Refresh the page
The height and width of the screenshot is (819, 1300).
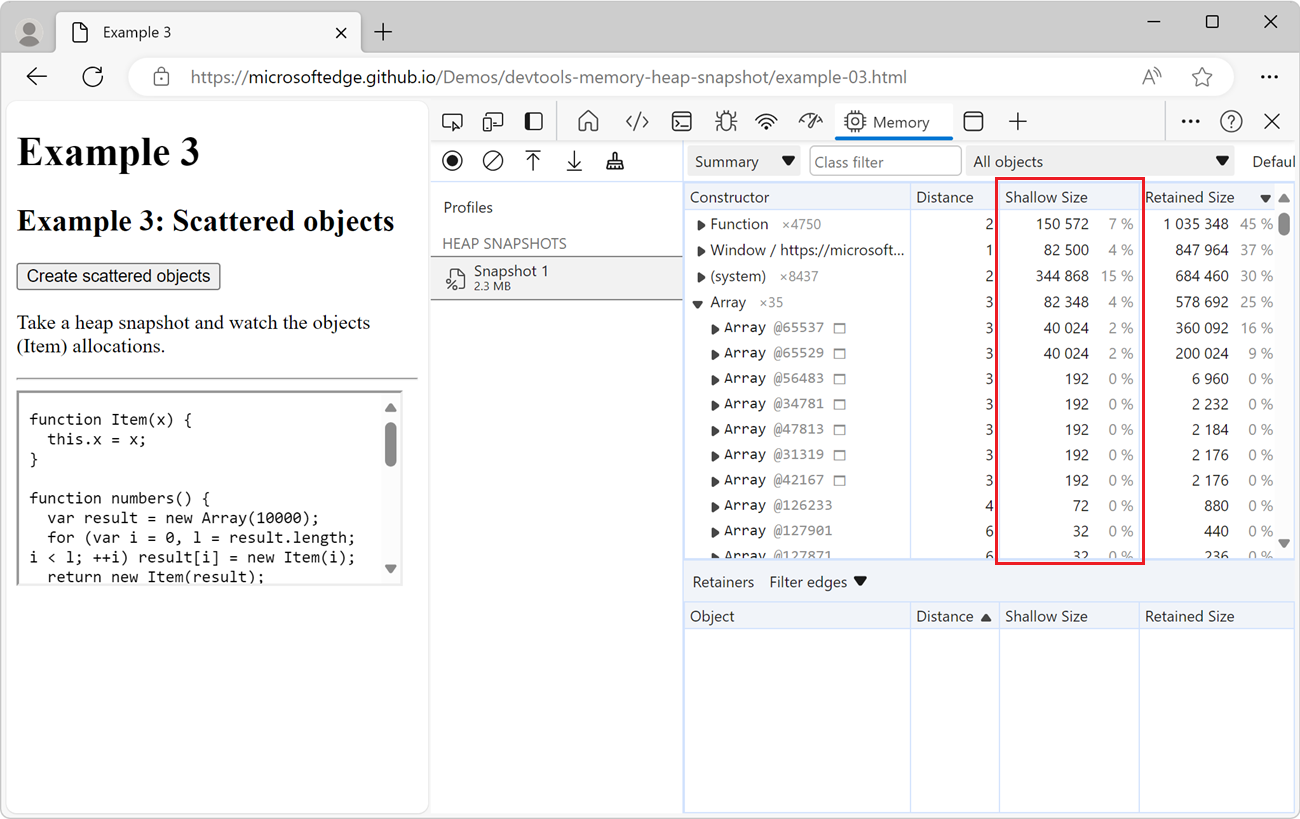point(93,77)
